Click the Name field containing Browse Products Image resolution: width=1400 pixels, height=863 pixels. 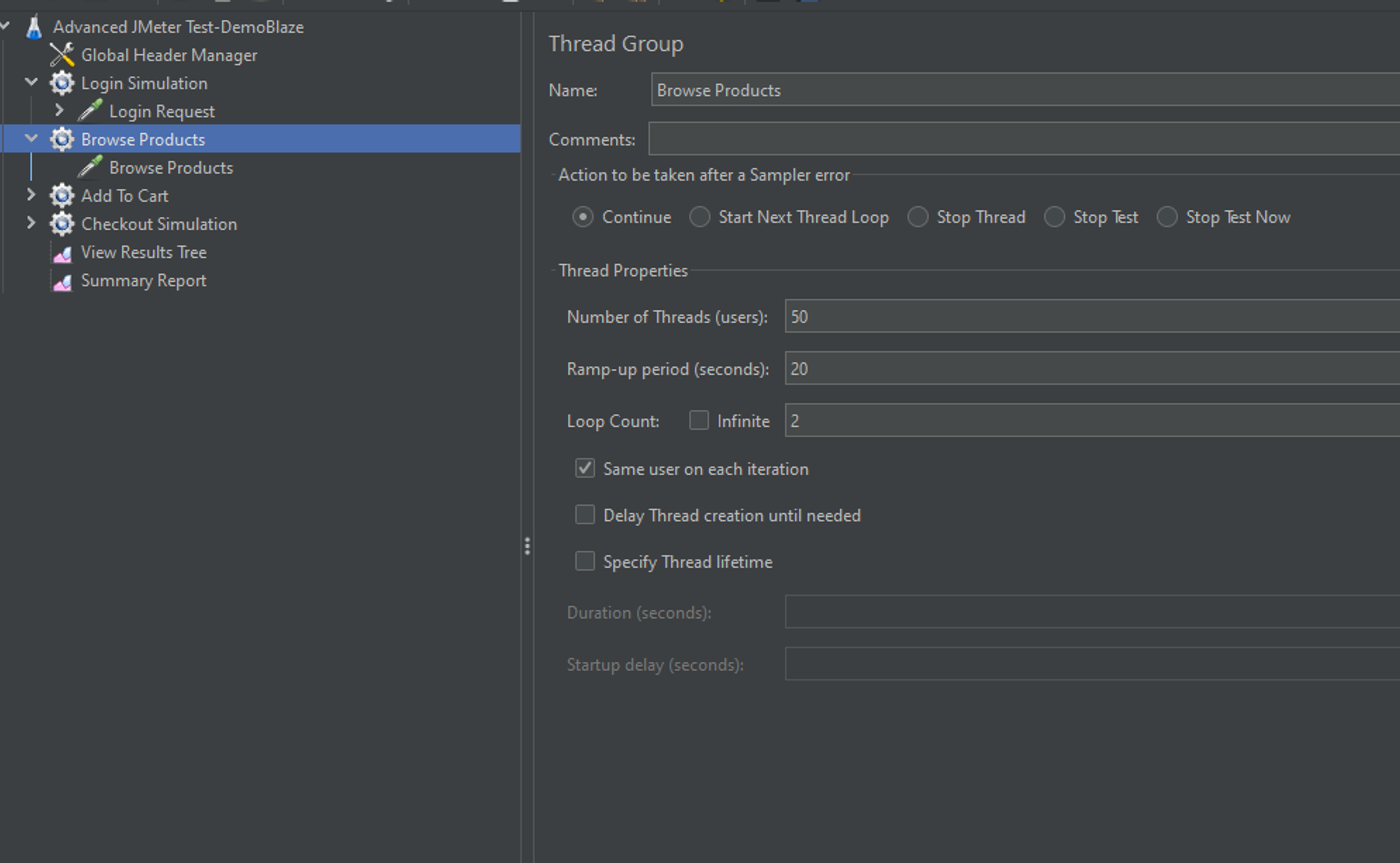coord(1025,90)
